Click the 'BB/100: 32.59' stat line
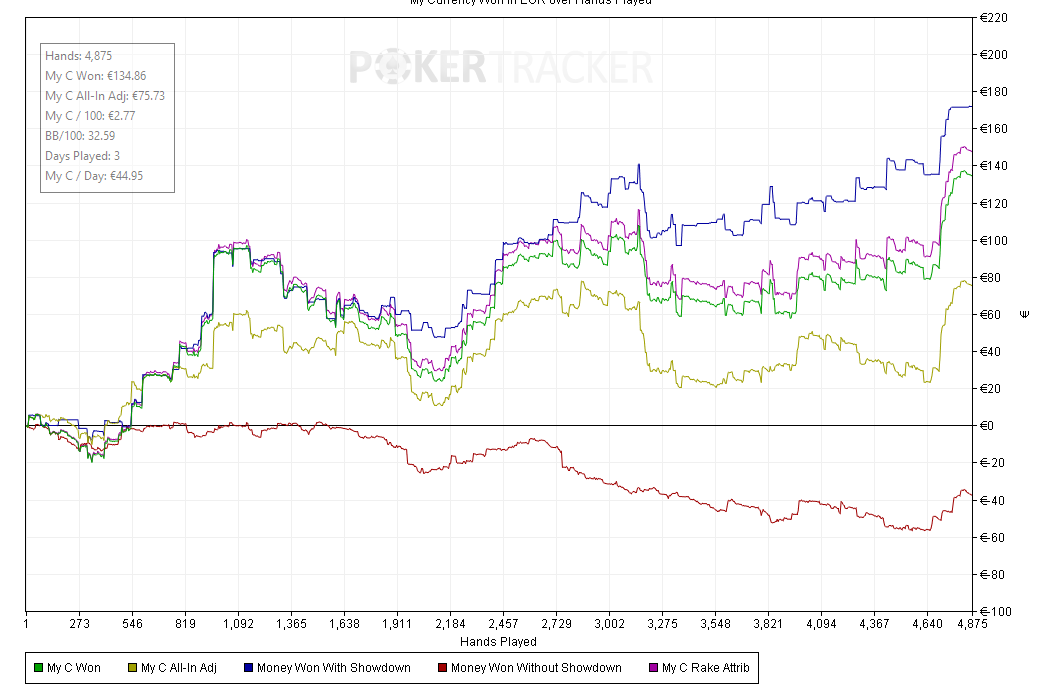Screen dimensions: 1043x694 [80, 136]
